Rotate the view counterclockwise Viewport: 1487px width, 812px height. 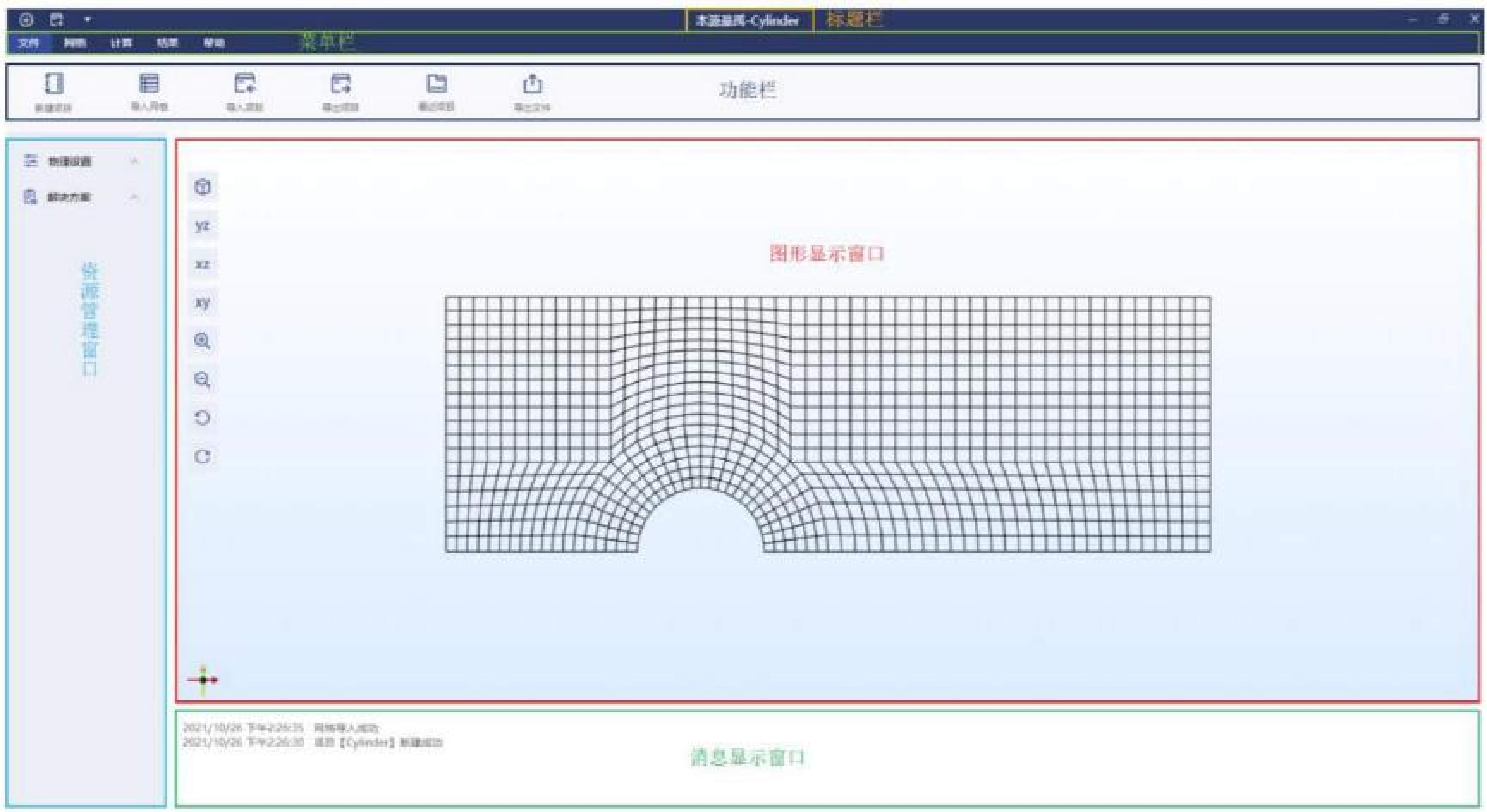pyautogui.click(x=203, y=418)
